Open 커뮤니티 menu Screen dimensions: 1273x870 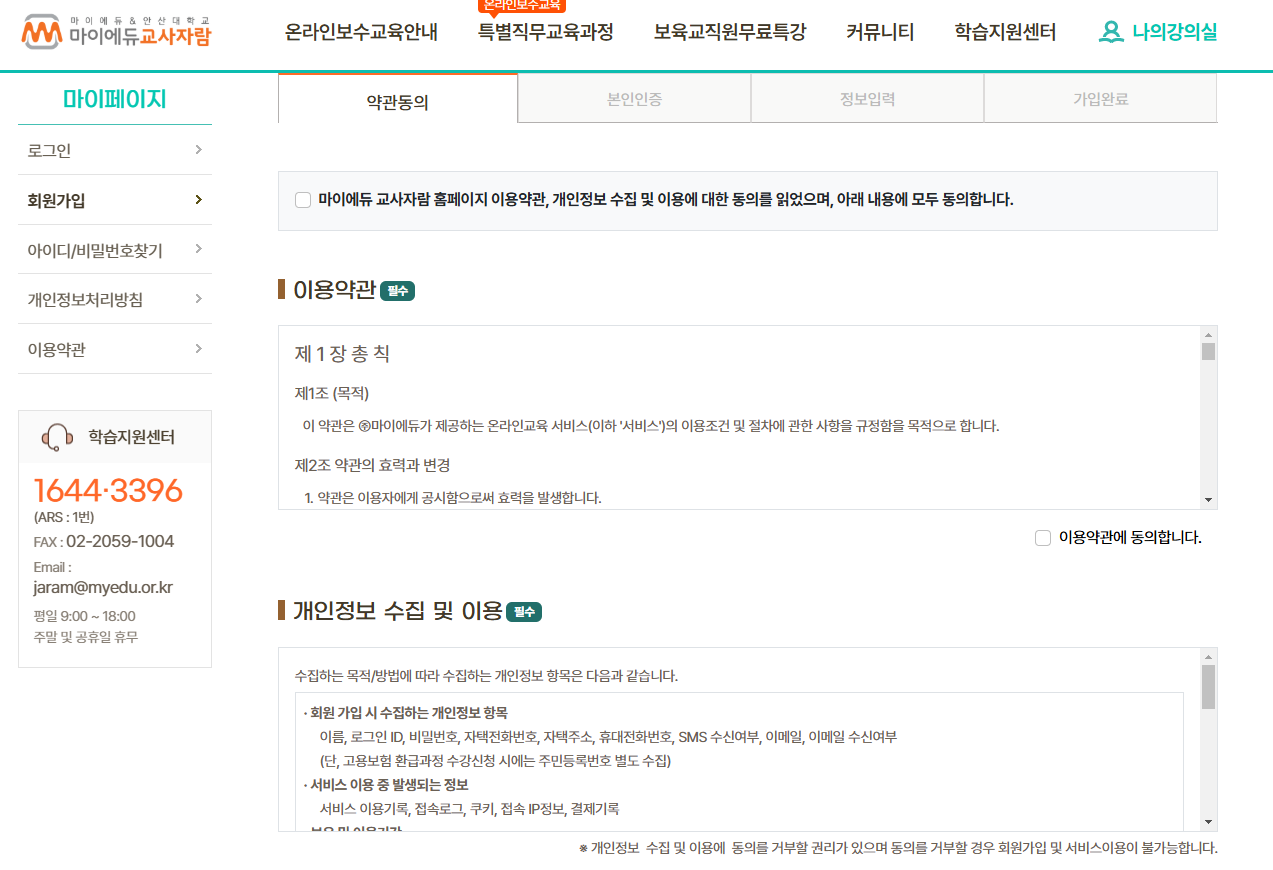point(880,32)
